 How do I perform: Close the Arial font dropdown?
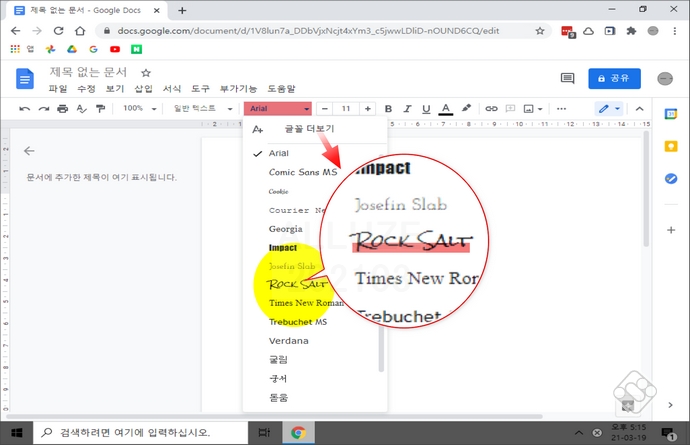click(278, 108)
